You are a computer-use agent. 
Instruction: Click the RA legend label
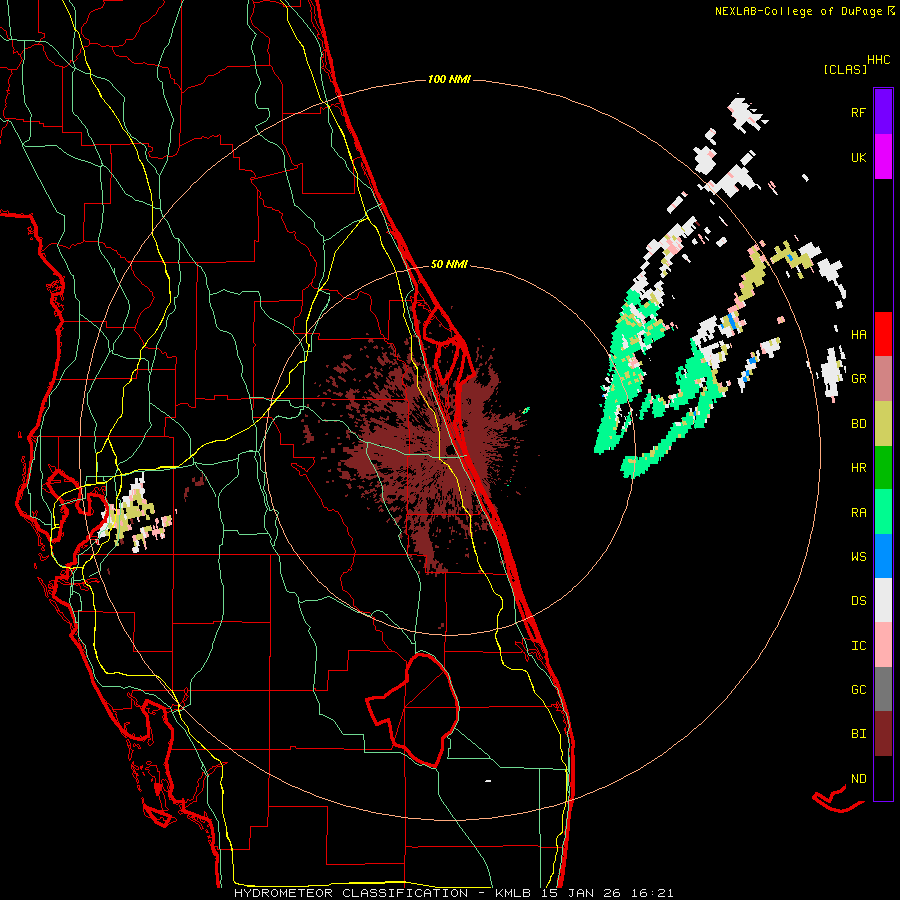pyautogui.click(x=858, y=512)
